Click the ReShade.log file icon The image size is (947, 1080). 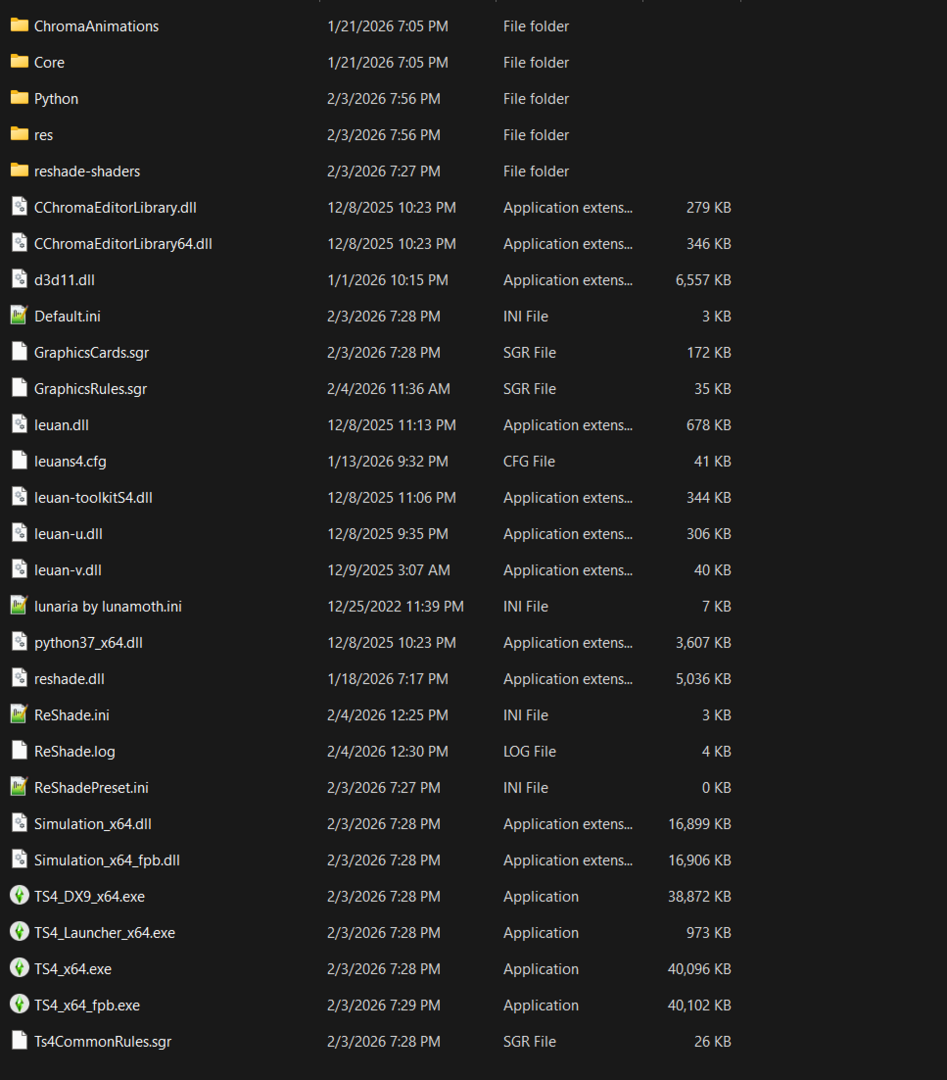coord(19,751)
